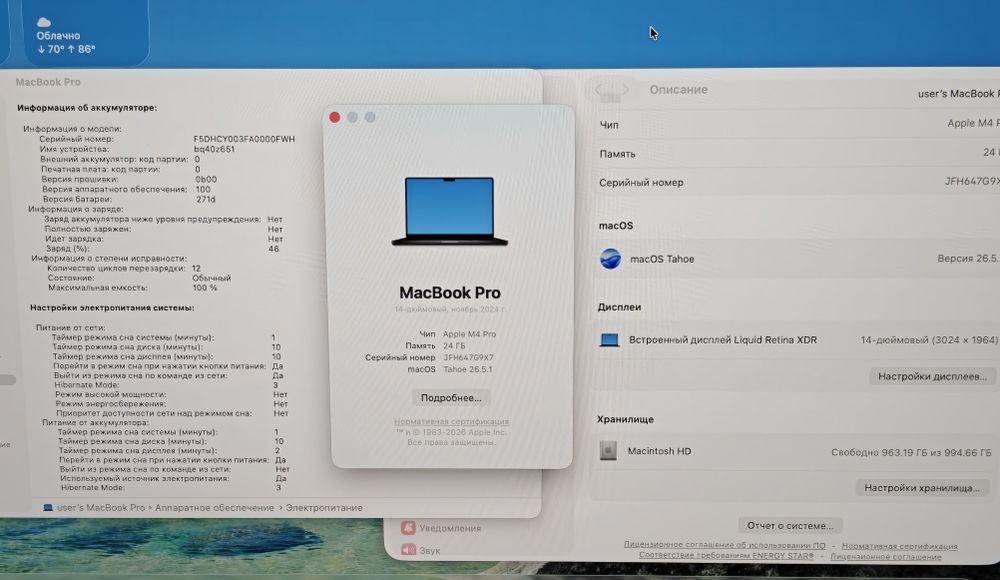Click the macOS Tahoe row text

(662, 259)
